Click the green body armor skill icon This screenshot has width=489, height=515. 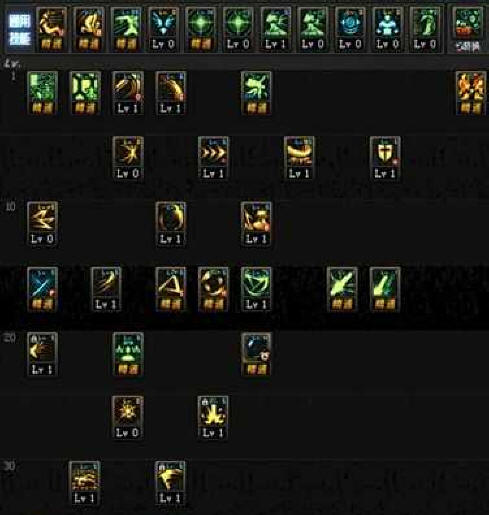pyautogui.click(x=85, y=93)
